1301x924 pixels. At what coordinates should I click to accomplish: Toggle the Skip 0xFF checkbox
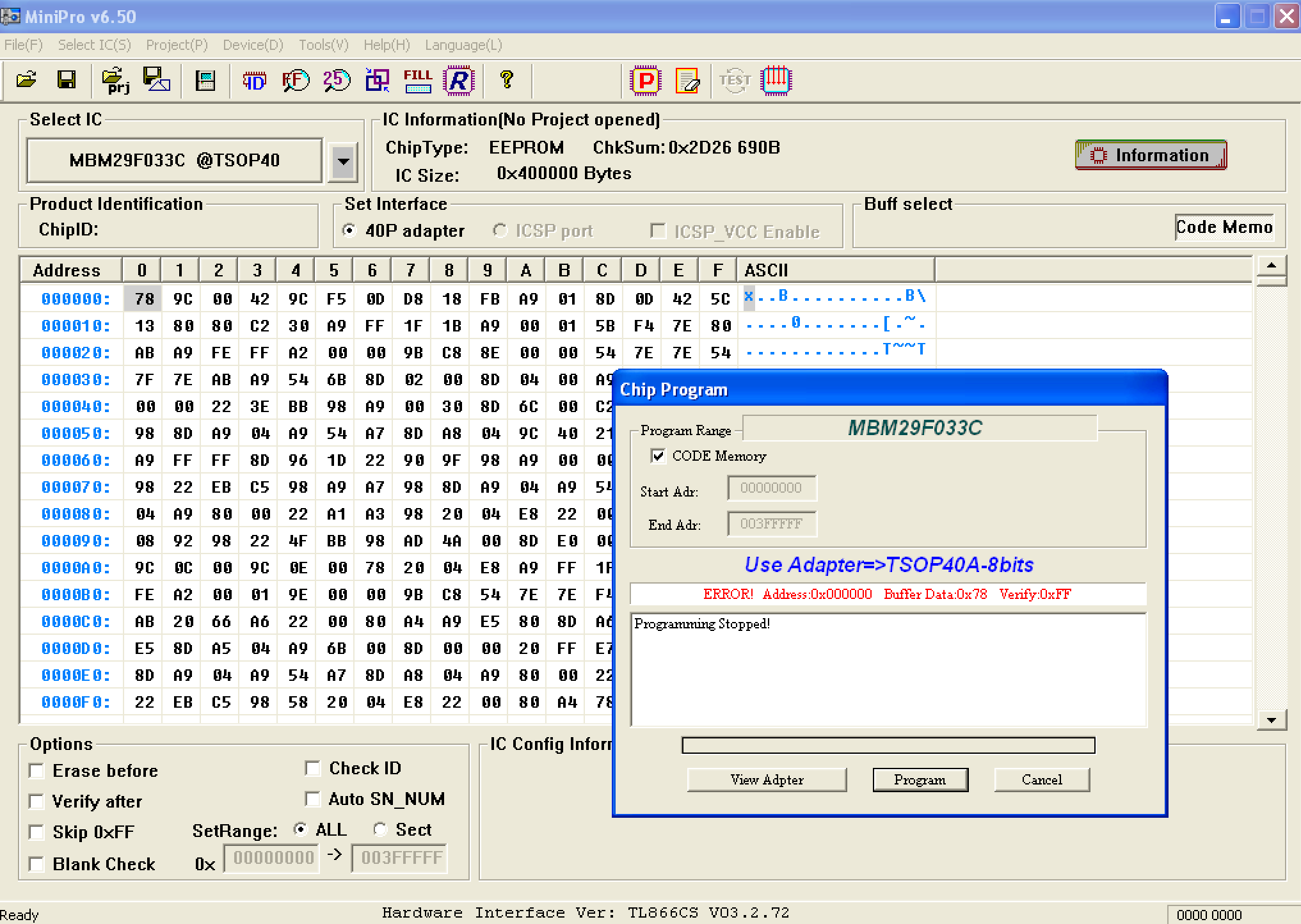point(36,832)
